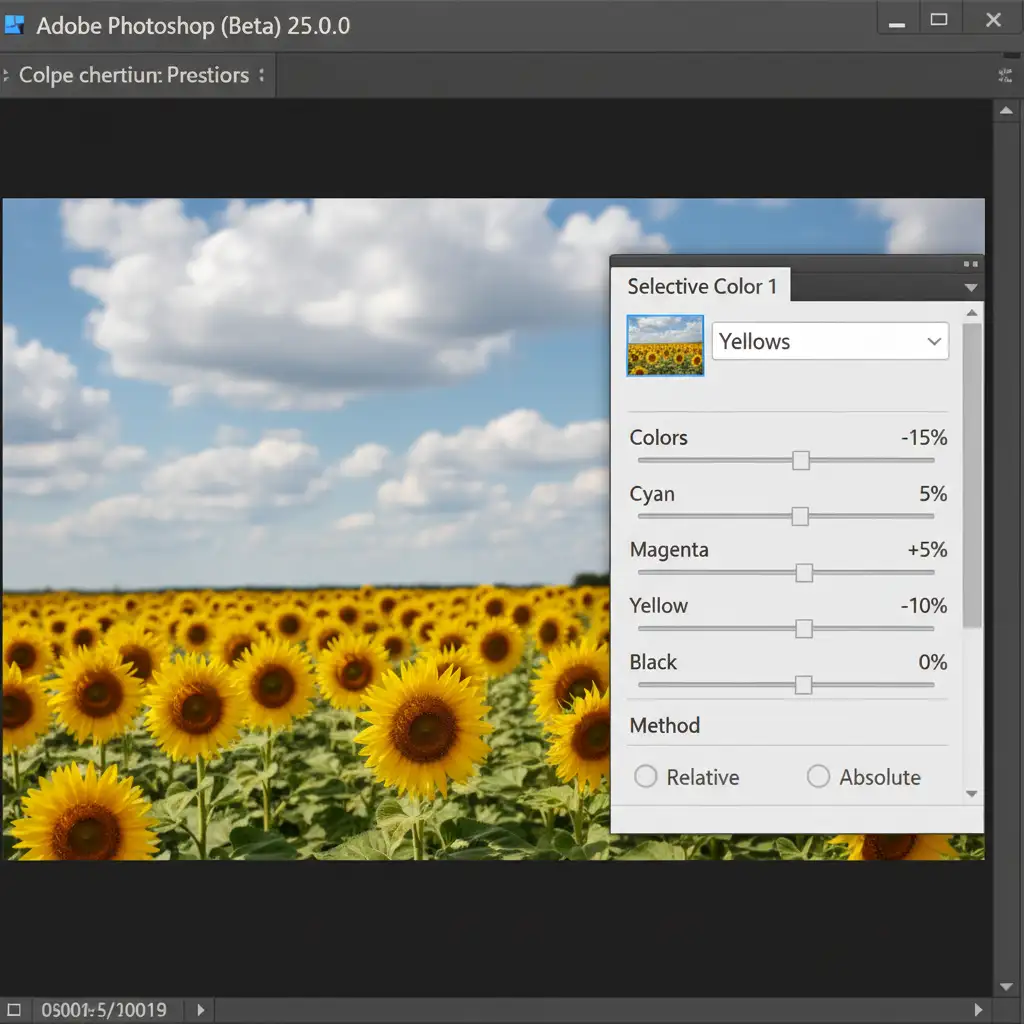Select the Colpe chertiun: Prestiors document tab
The image size is (1024, 1024).
click(134, 75)
